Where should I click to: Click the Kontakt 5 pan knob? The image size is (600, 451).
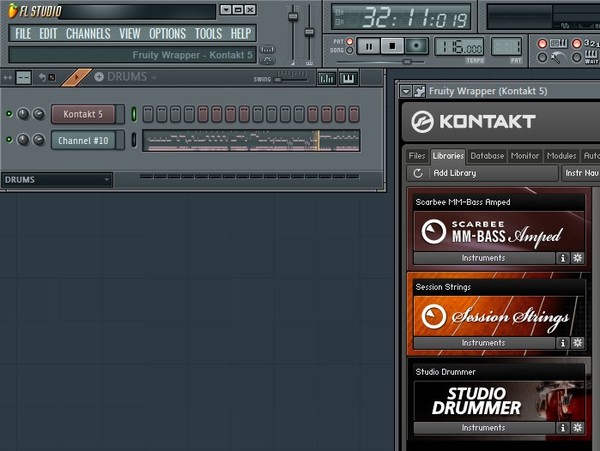23,114
